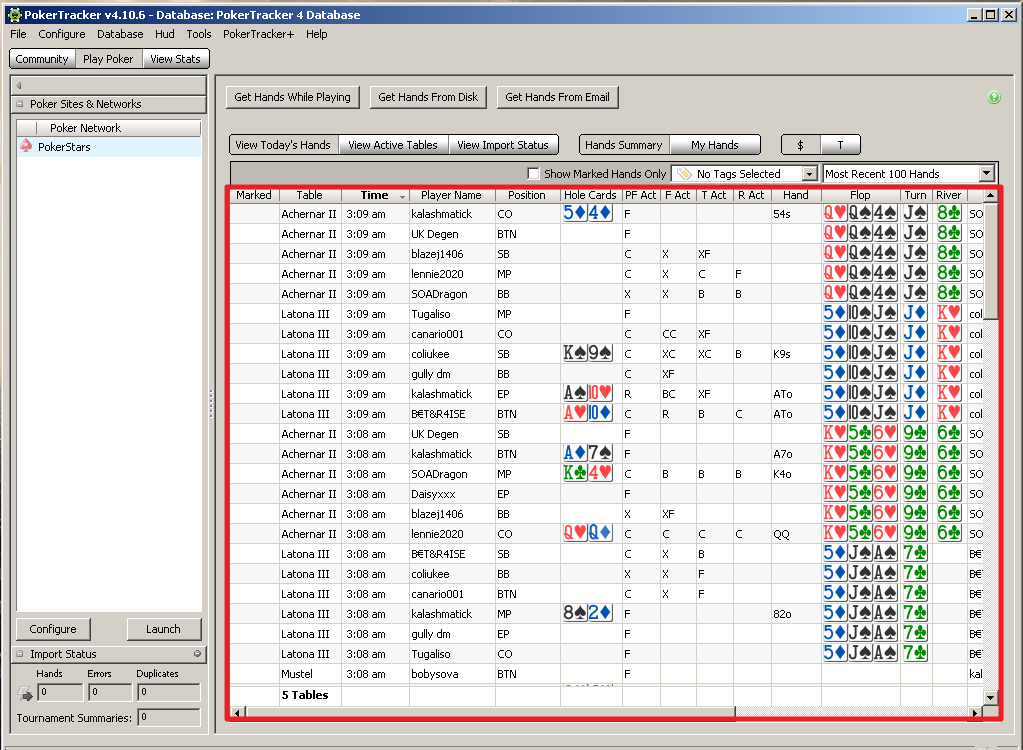Screen dimensions: 1023x750
Task: Click coliukee's K♠9♠ hole cards
Action: (x=588, y=353)
